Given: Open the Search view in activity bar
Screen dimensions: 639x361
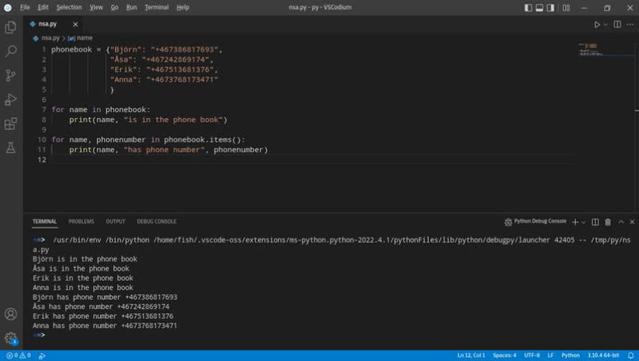Looking at the screenshot, I should coord(11,51).
